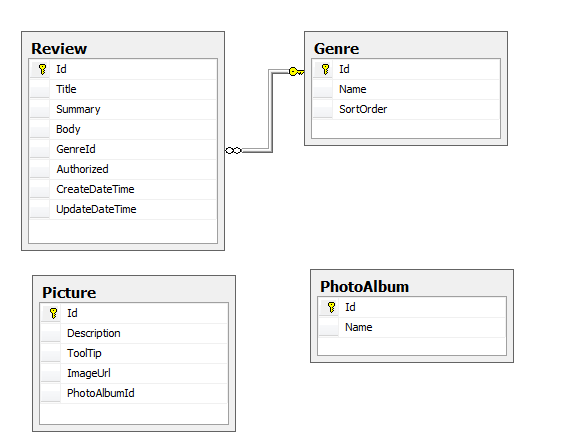
Task: Select the ToolTip column in Picture
Action: pos(134,353)
